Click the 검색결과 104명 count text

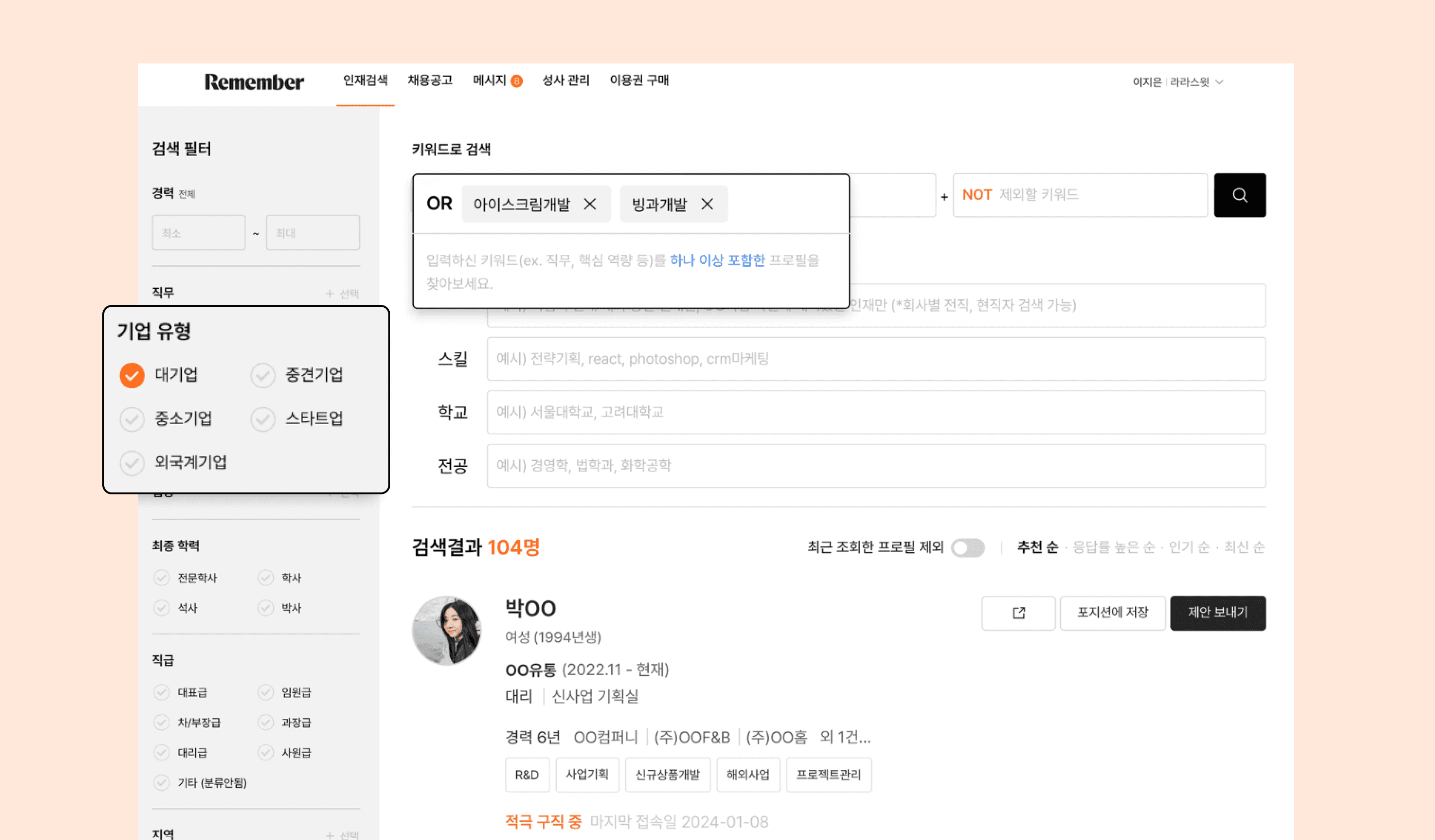pos(475,547)
